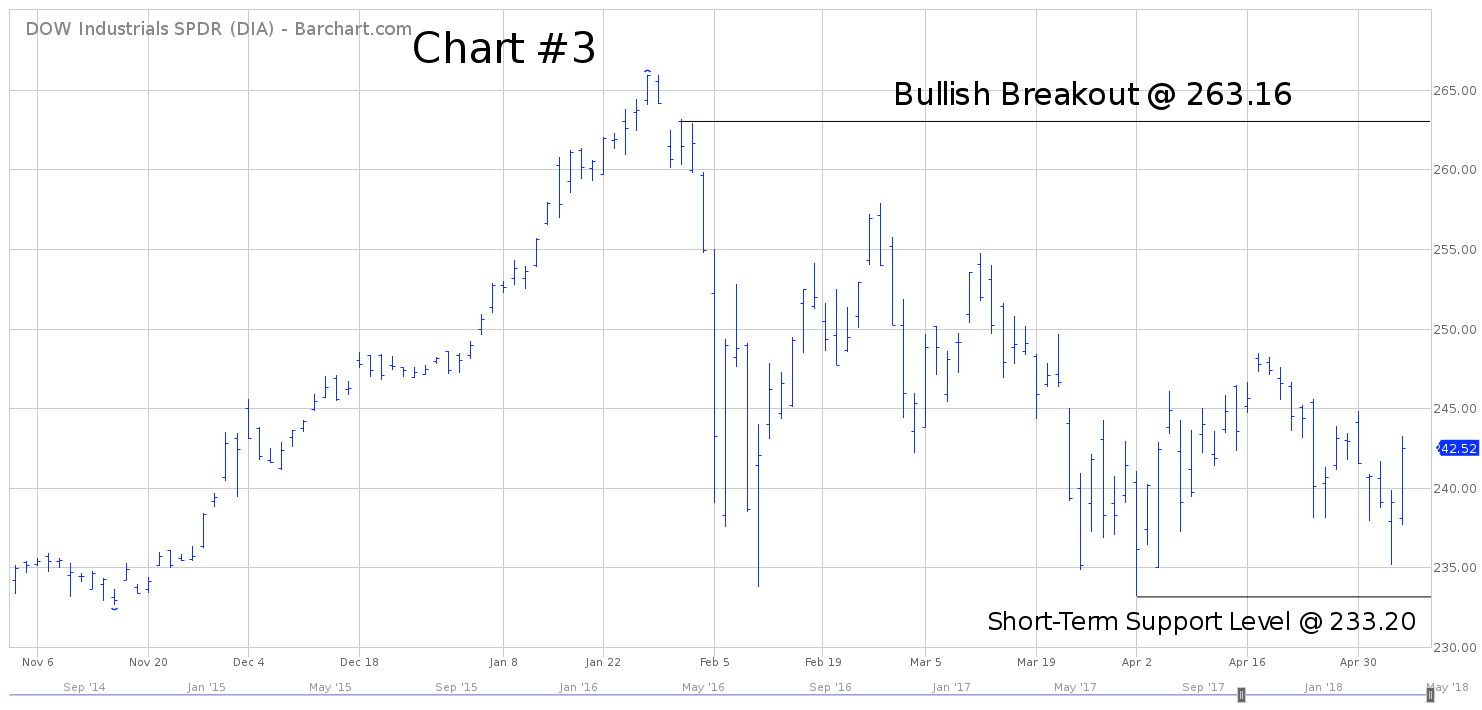Click the Chart #3 heading
The width and height of the screenshot is (1482, 710).
[504, 48]
